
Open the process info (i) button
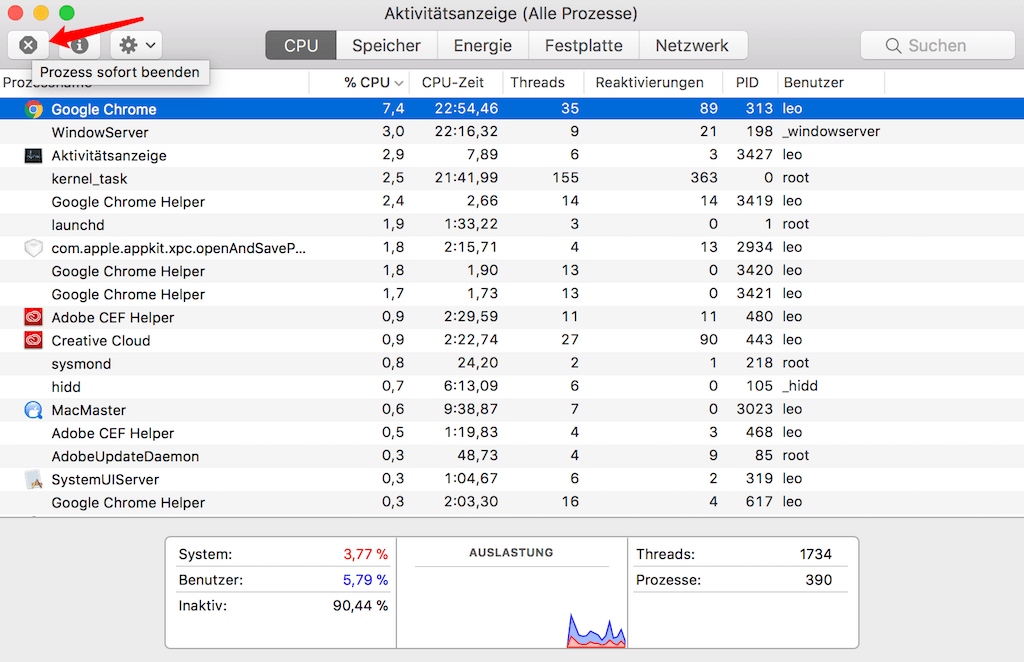(x=79, y=45)
